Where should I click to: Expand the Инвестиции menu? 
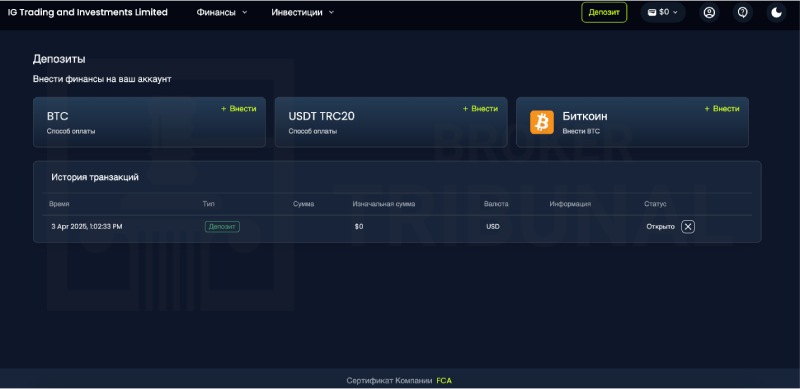pos(303,12)
